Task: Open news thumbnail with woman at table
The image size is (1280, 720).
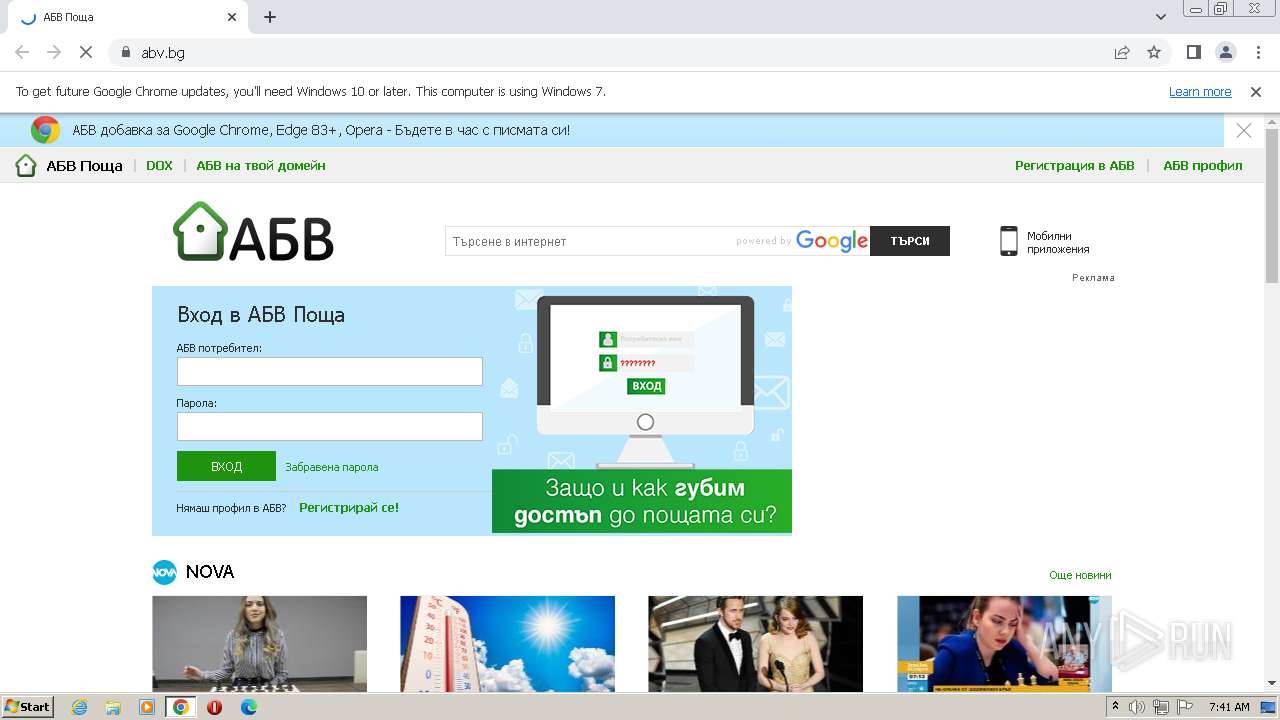Action: coord(259,644)
